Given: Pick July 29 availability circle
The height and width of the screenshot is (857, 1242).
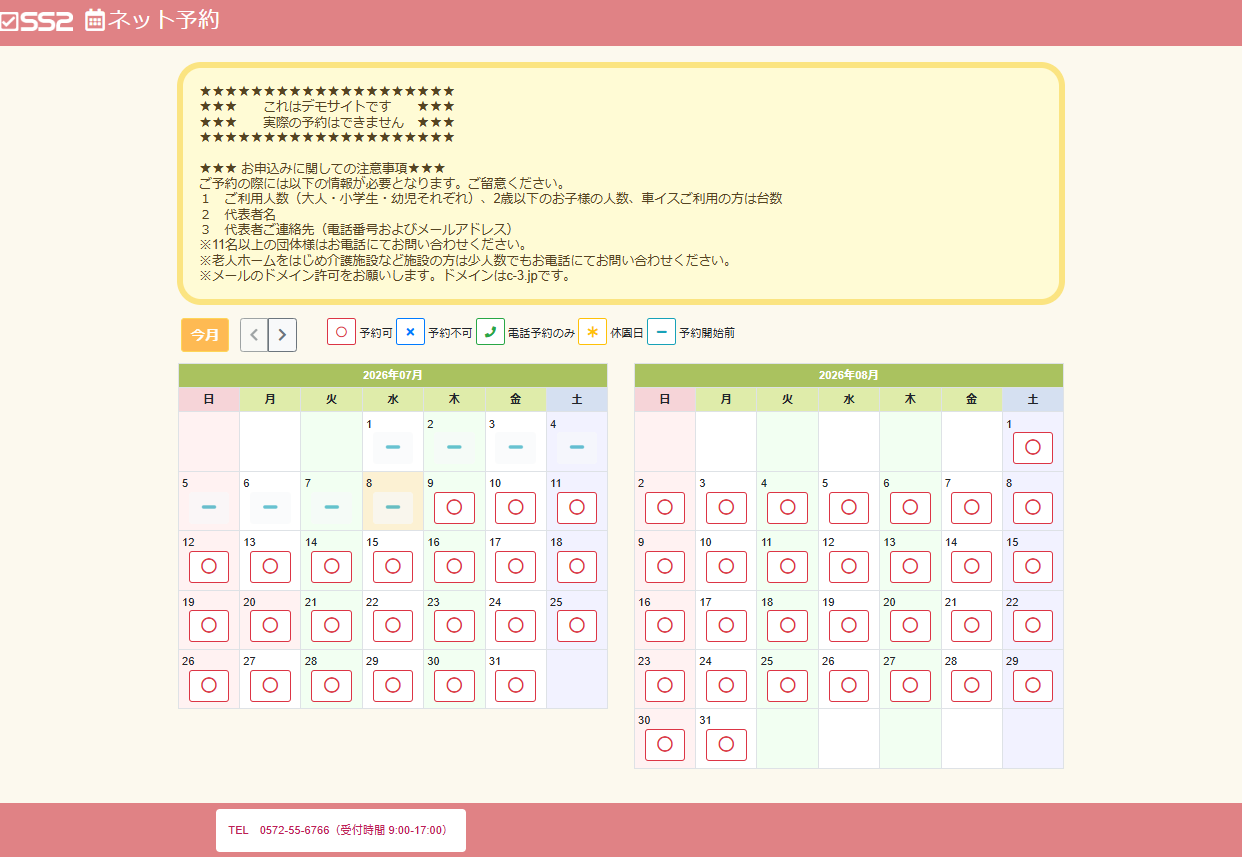Looking at the screenshot, I should click(x=393, y=686).
